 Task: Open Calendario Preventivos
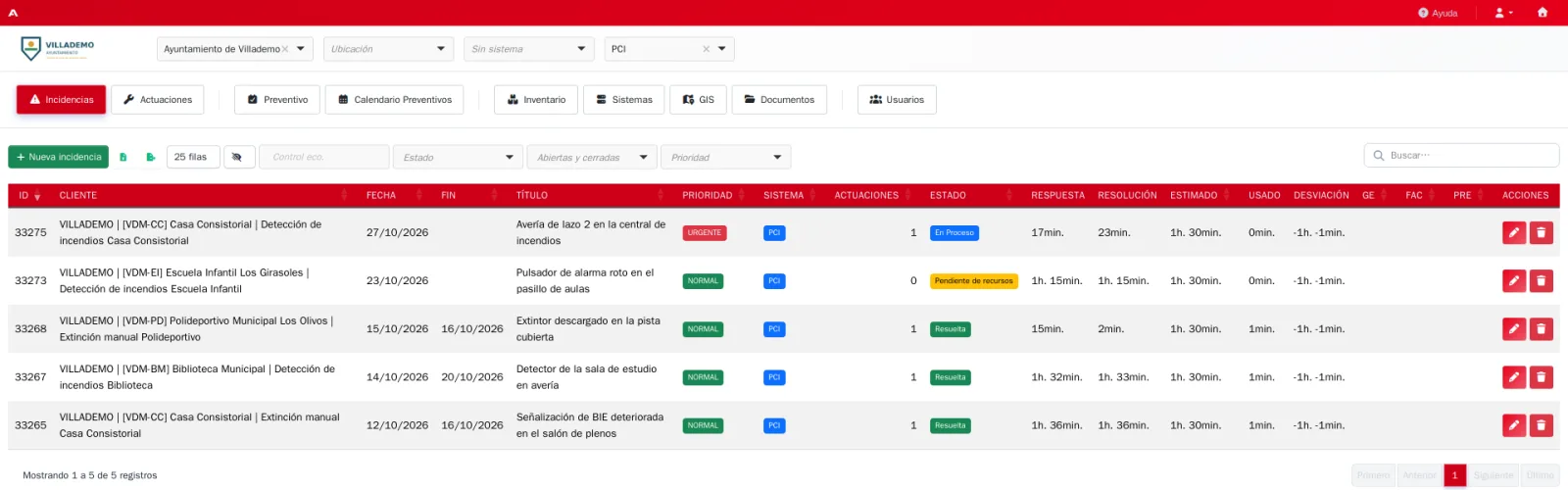(x=395, y=100)
